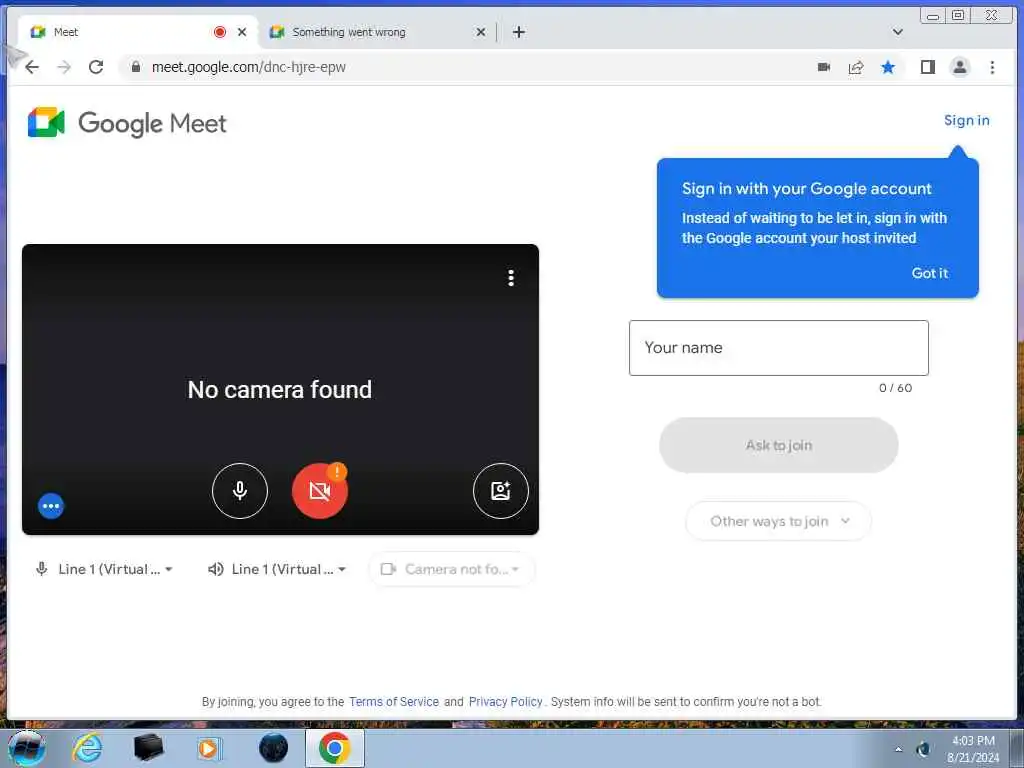Open the dark sphere taskbar app
The height and width of the screenshot is (768, 1024).
point(273,748)
